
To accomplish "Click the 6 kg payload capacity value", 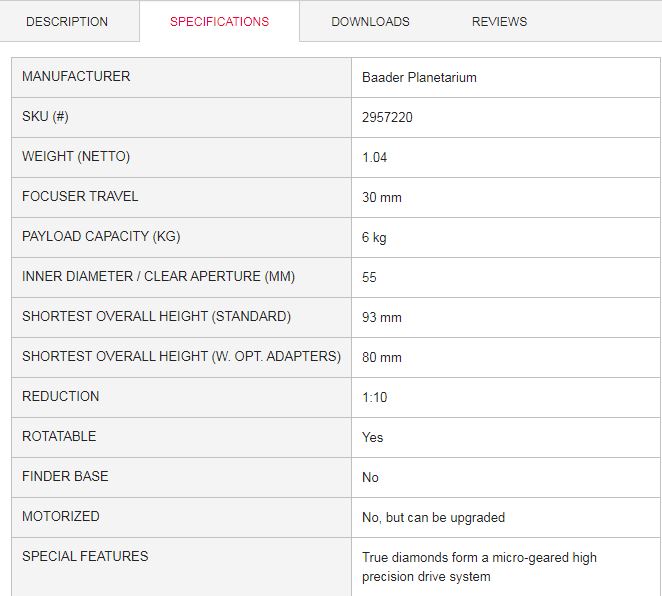I will coord(374,237).
